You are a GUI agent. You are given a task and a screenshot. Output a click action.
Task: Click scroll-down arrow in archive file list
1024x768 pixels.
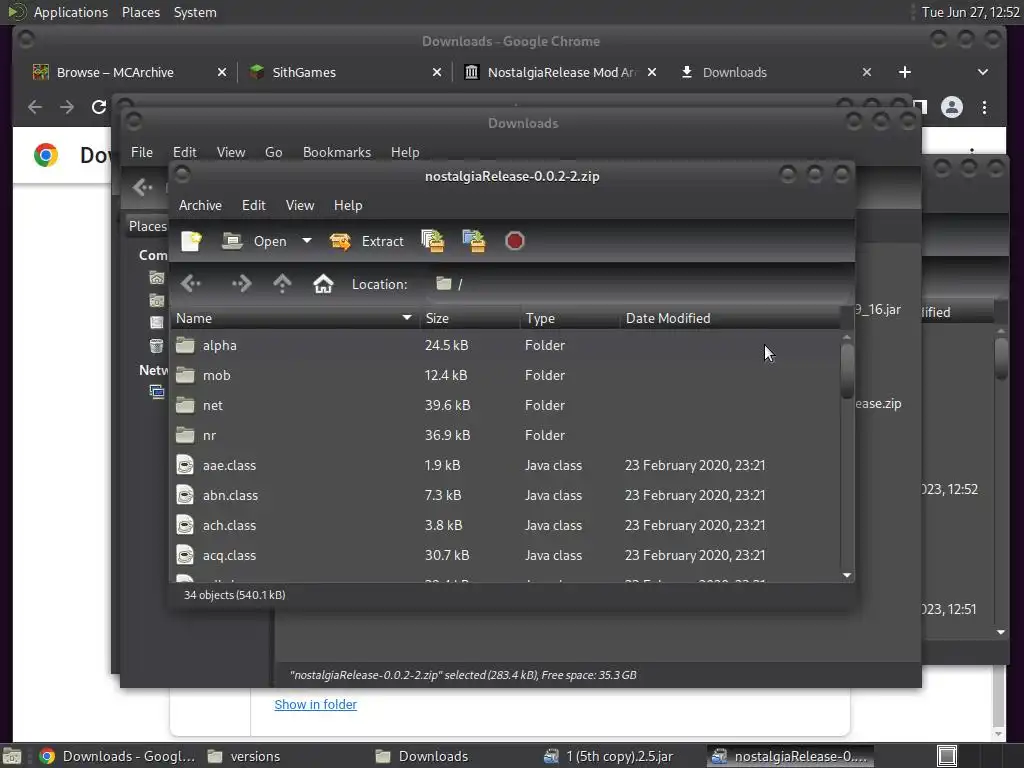click(847, 575)
